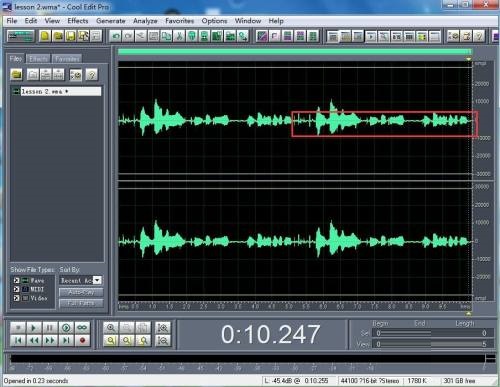Click the Save file floppy disk icon

pyautogui.click(x=70, y=36)
